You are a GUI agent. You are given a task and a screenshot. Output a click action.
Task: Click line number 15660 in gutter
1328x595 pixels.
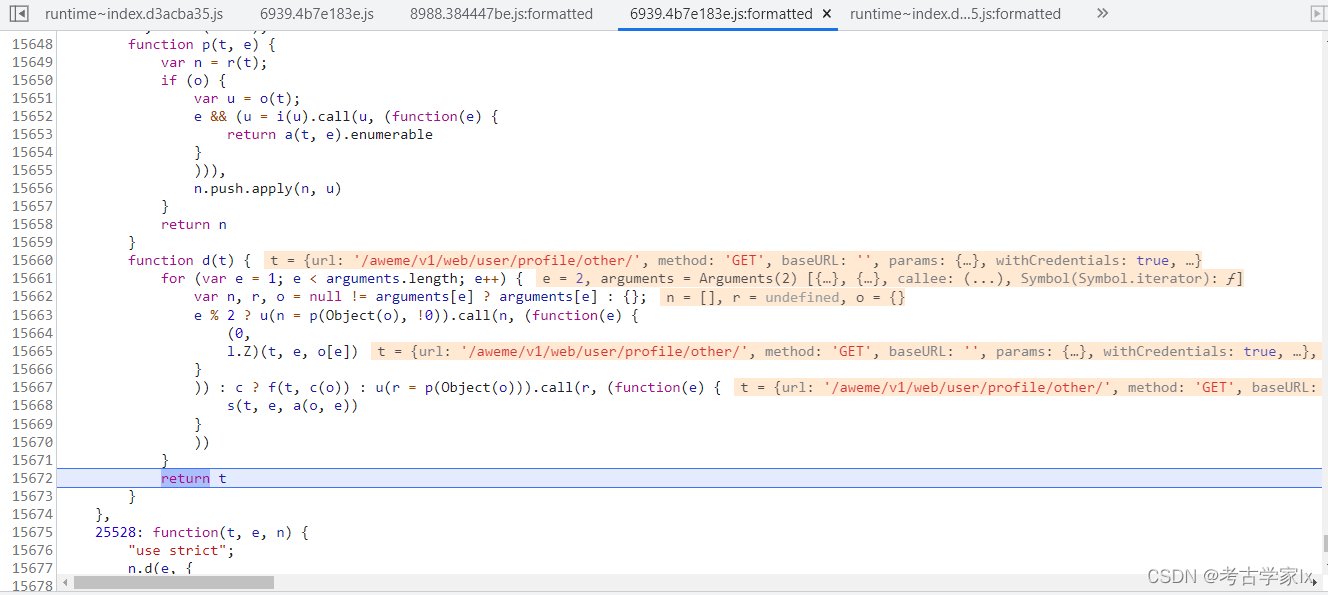coord(32,260)
